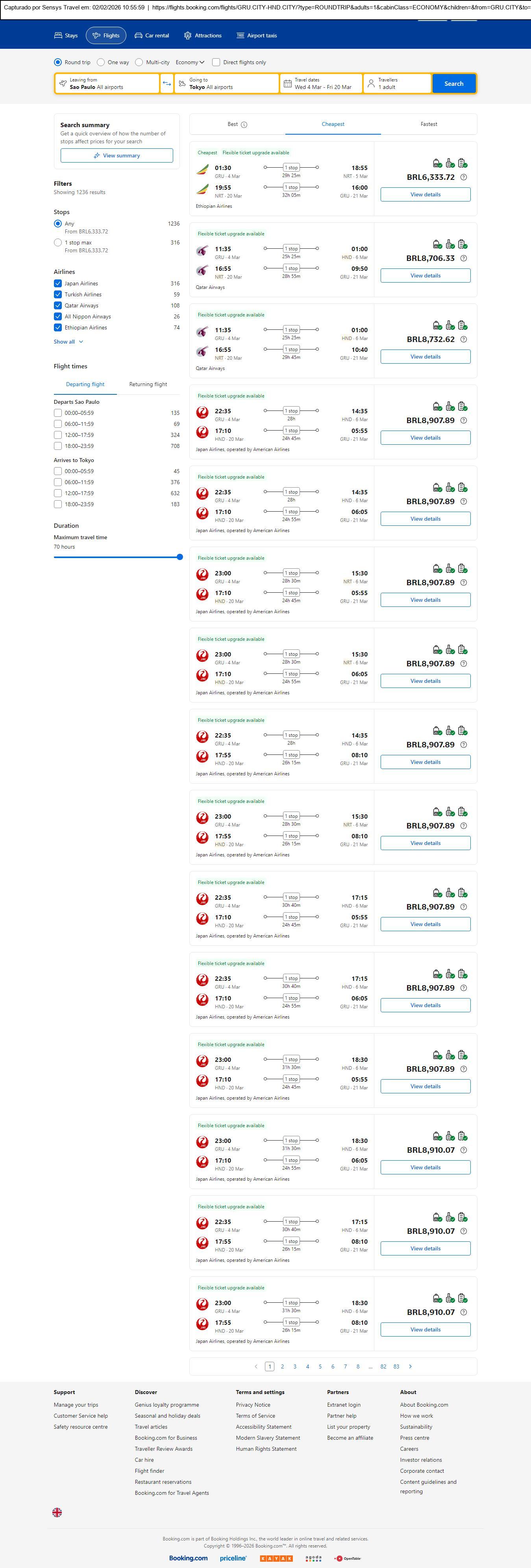Expand airlines list with Show all
Screen dimensions: 531x1568
coord(68,342)
